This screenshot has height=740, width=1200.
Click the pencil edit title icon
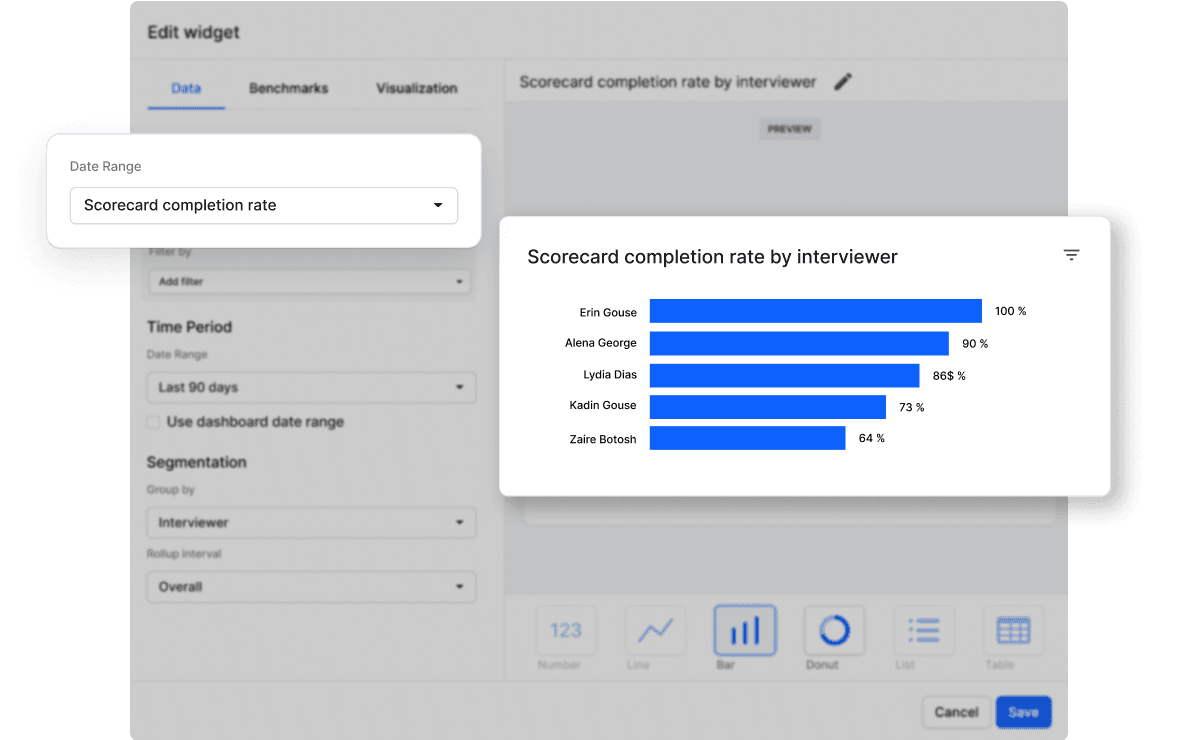pos(843,82)
